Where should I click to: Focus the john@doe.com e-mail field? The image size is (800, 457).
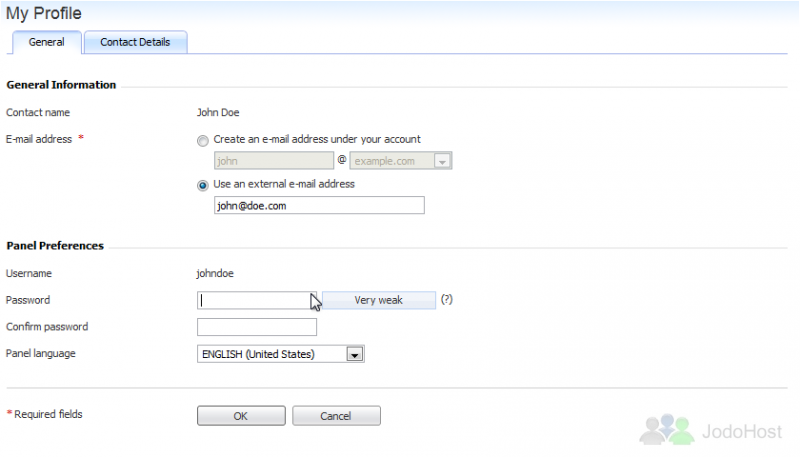point(319,206)
